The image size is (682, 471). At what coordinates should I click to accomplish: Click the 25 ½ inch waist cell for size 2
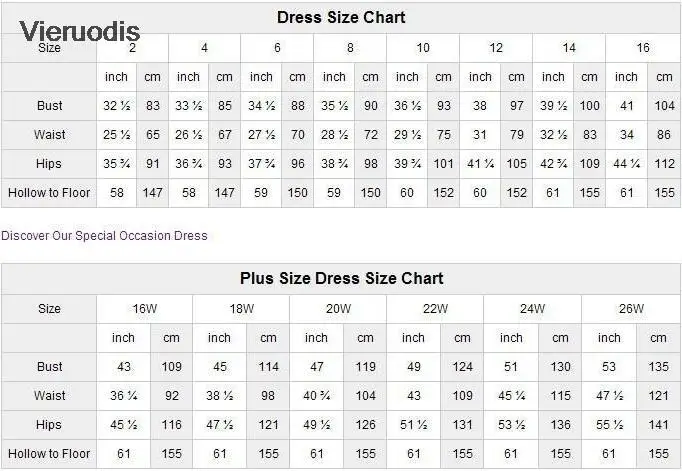pos(115,135)
